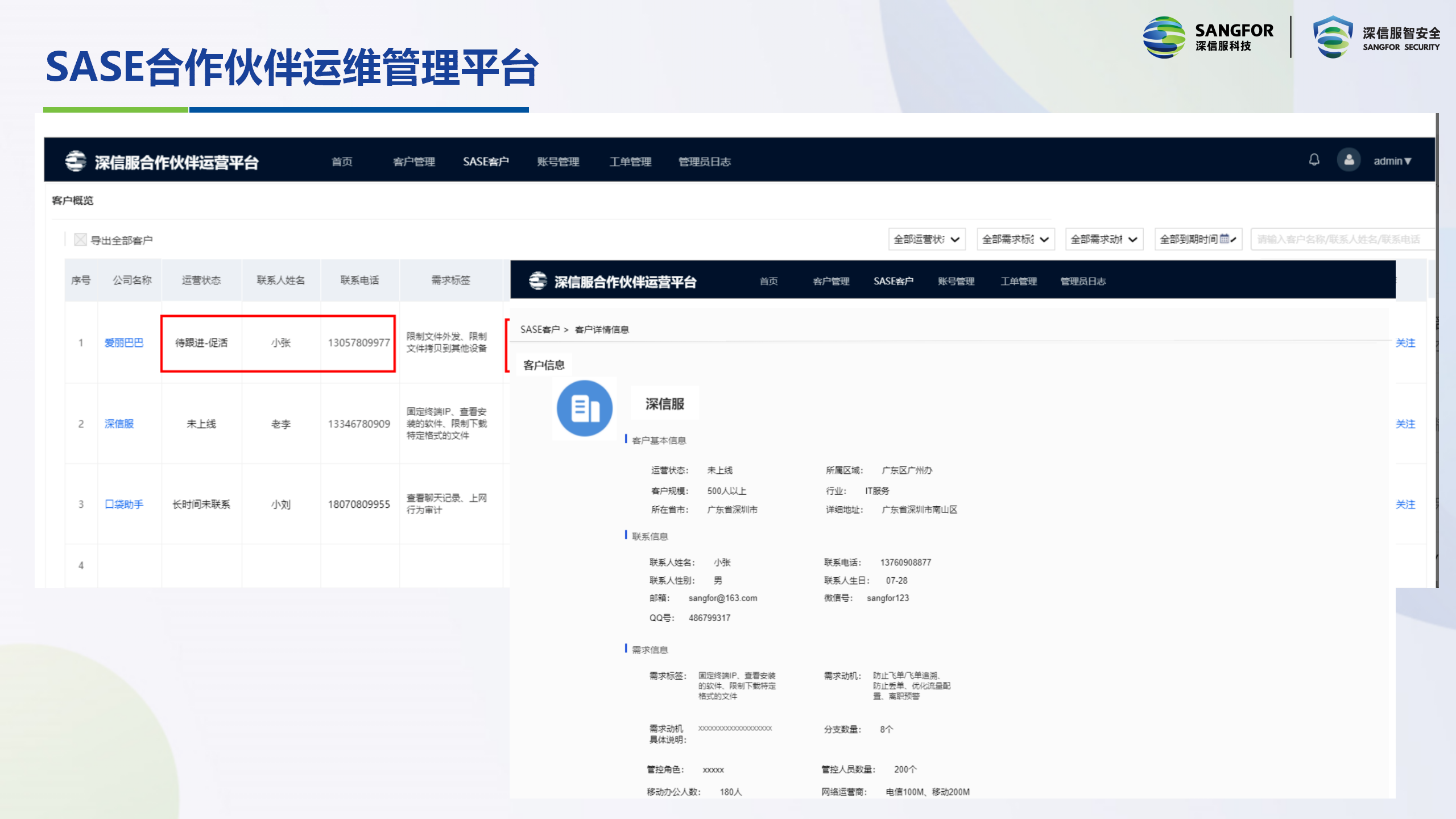Open 账号管理 in the detail window navbar
The height and width of the screenshot is (819, 1456).
[956, 281]
